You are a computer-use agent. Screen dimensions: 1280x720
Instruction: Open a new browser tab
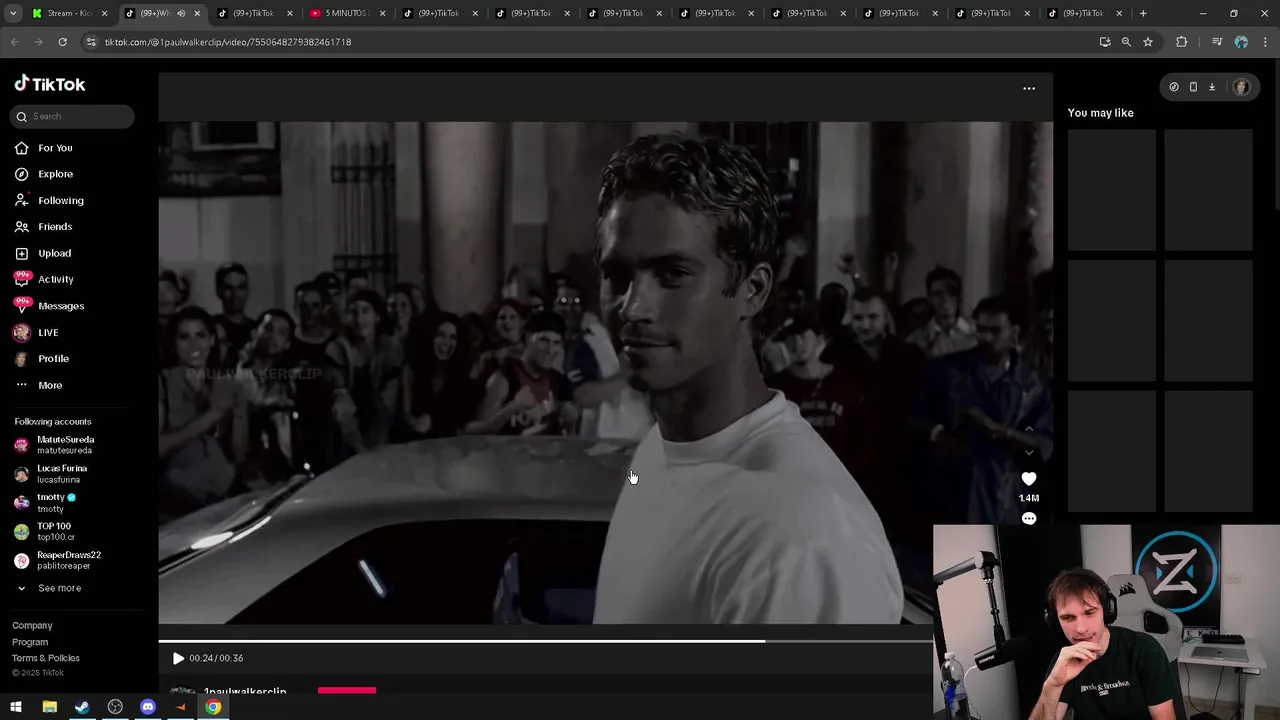(x=1143, y=13)
